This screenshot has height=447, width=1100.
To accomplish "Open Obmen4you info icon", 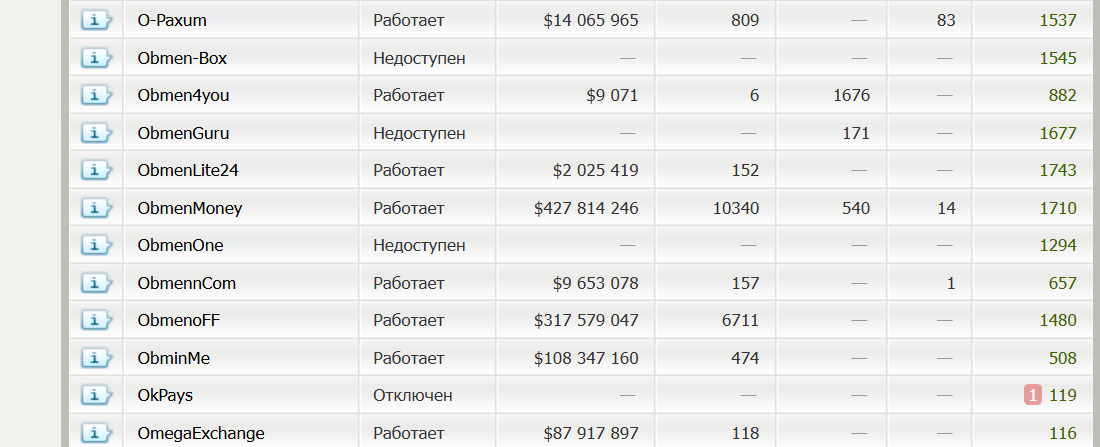I will tap(95, 95).
